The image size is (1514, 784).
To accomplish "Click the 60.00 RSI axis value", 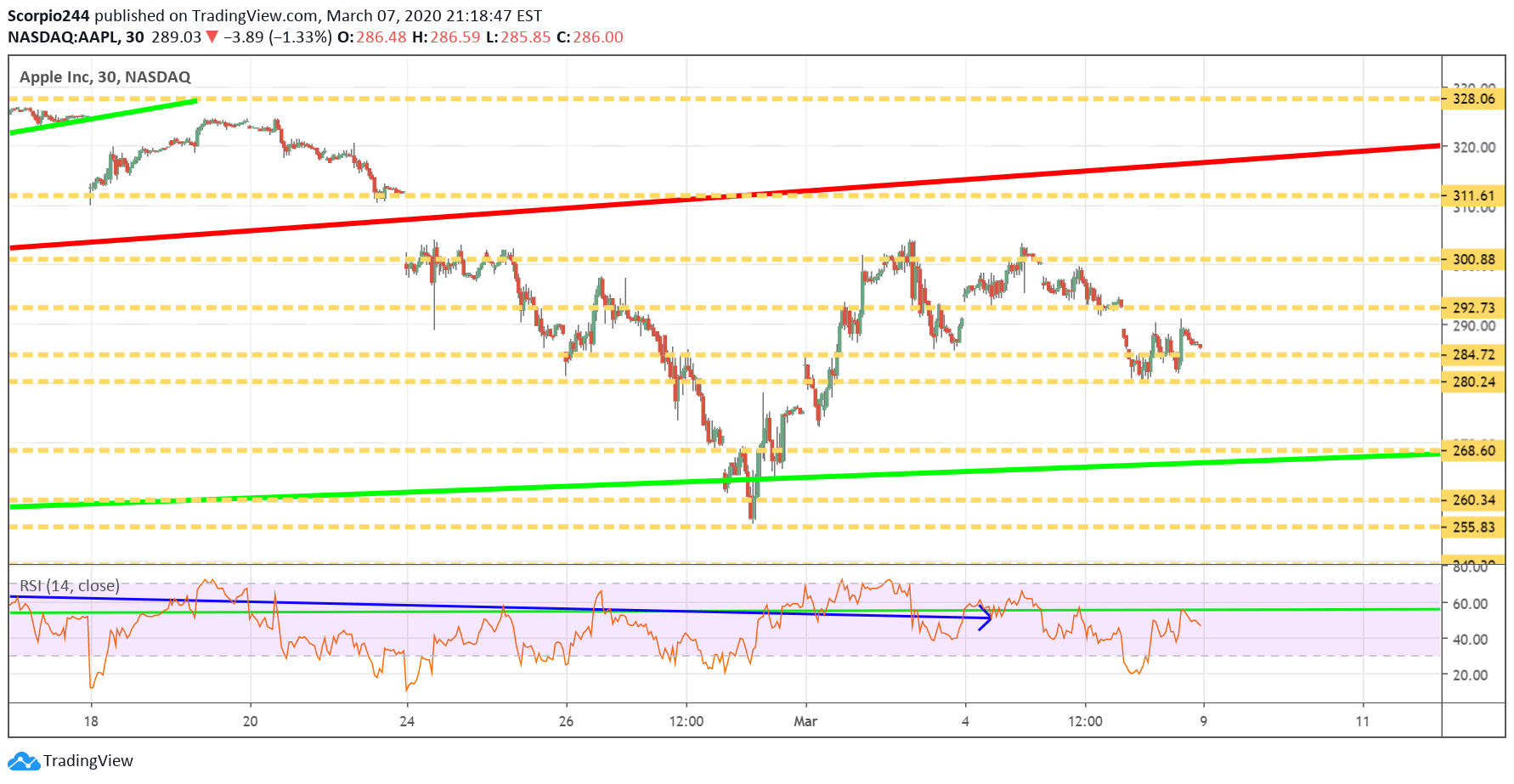I will click(x=1471, y=604).
